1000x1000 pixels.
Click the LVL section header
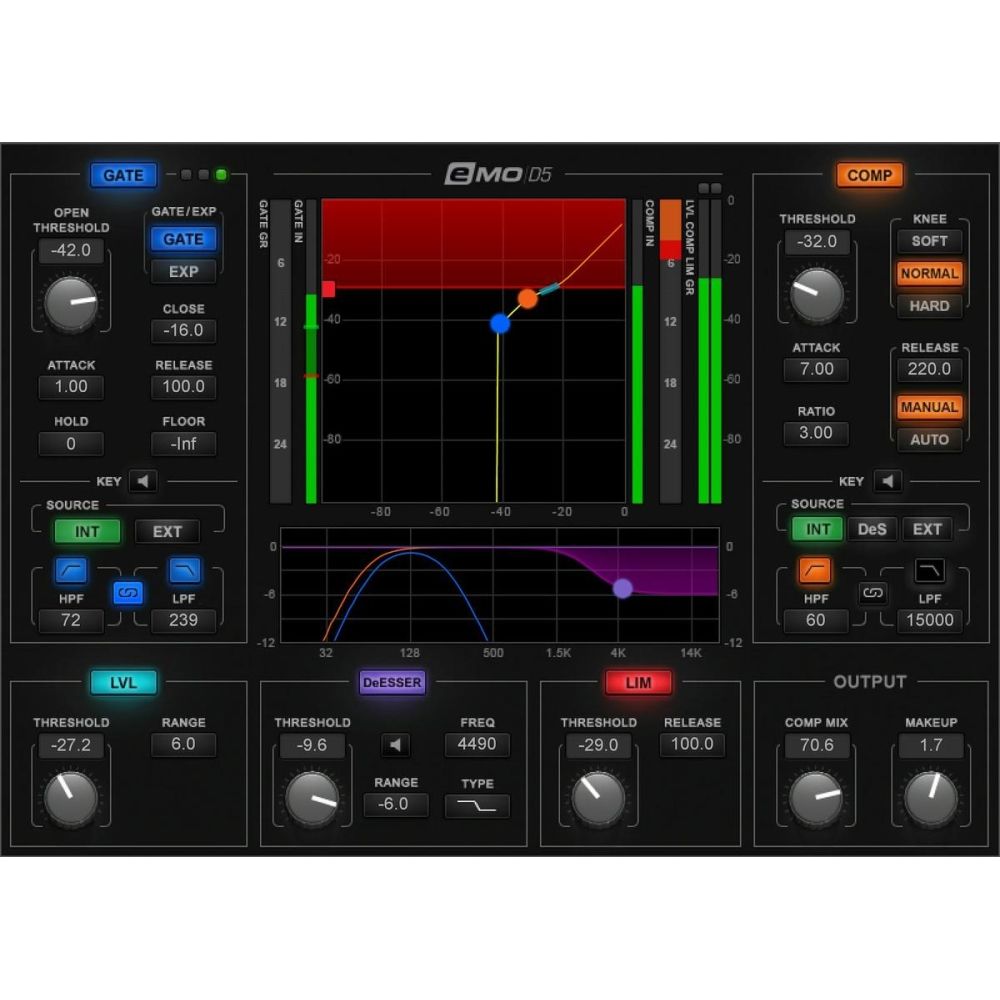(x=123, y=683)
